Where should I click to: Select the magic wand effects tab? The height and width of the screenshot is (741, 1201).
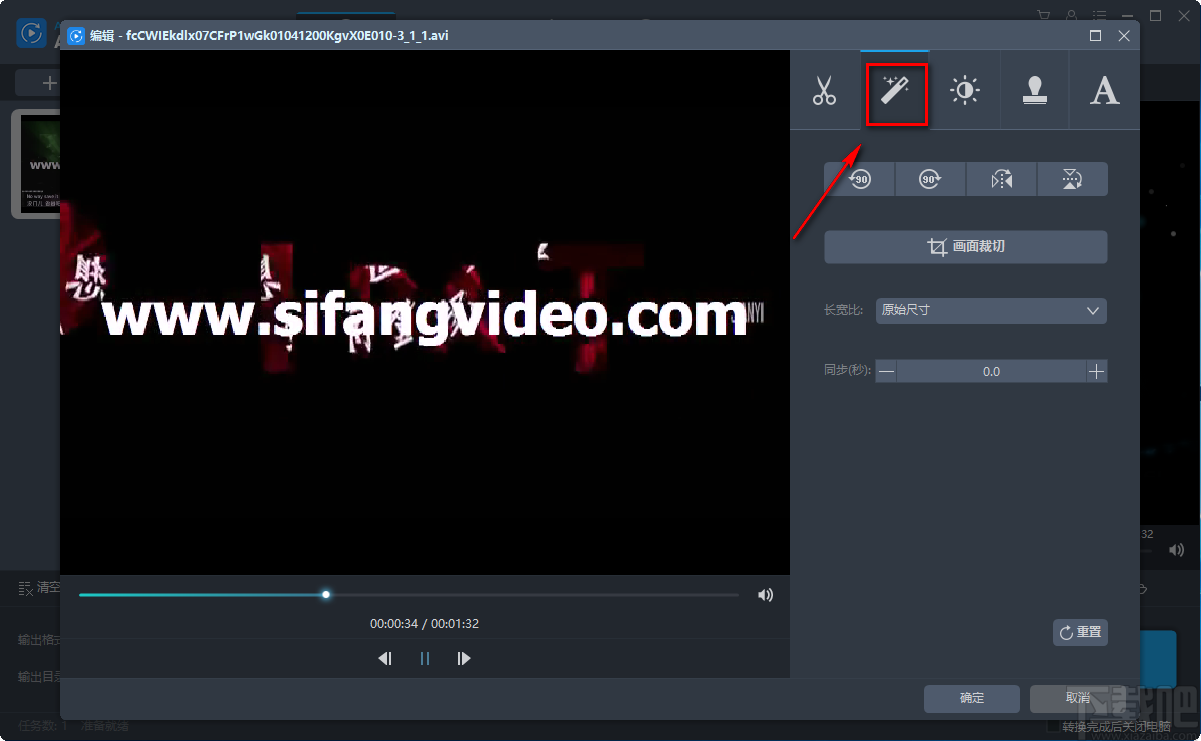point(896,93)
